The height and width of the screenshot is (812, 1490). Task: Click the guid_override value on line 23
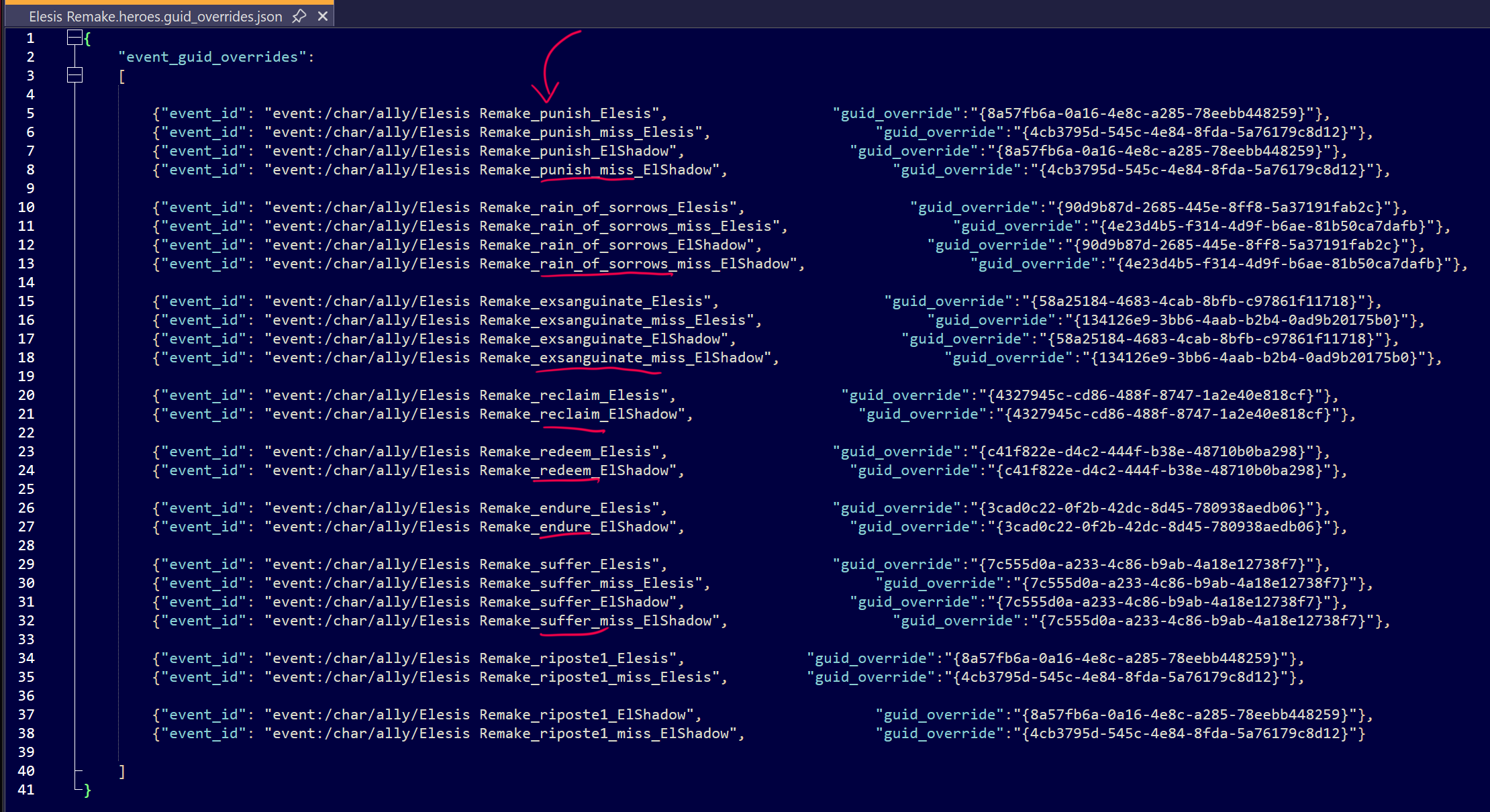click(1142, 452)
